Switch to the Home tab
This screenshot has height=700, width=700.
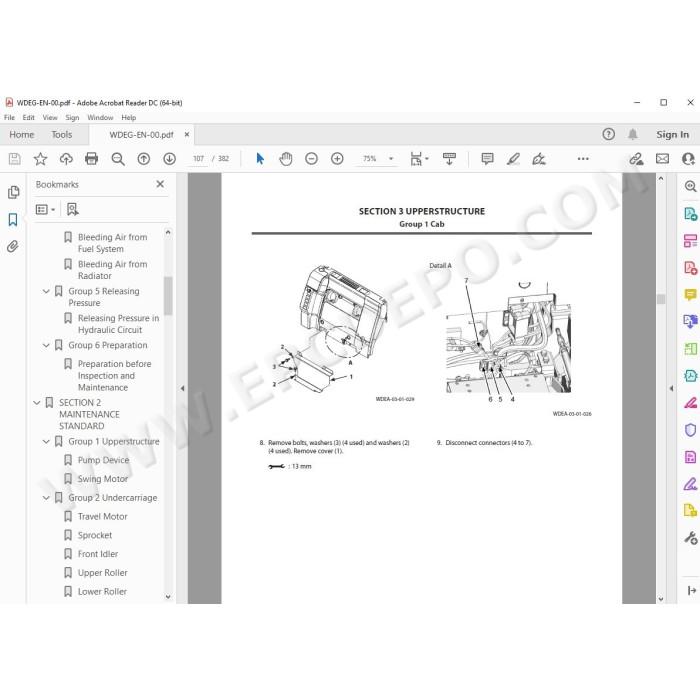21,134
